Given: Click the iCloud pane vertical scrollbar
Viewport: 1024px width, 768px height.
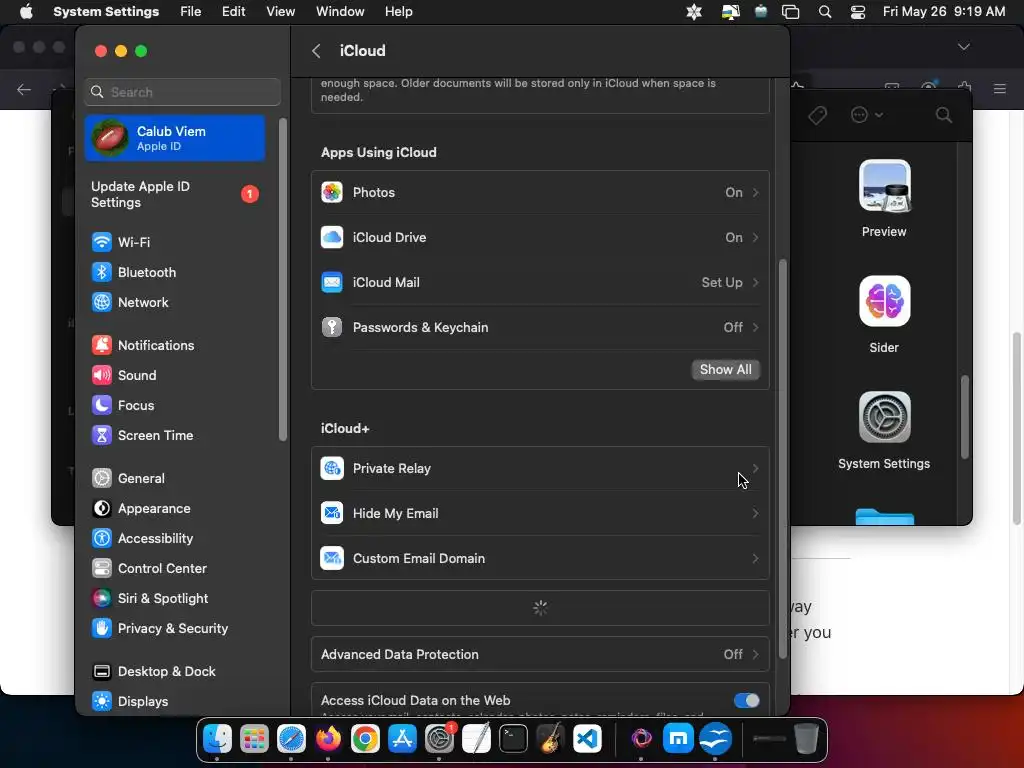Looking at the screenshot, I should 783,459.
